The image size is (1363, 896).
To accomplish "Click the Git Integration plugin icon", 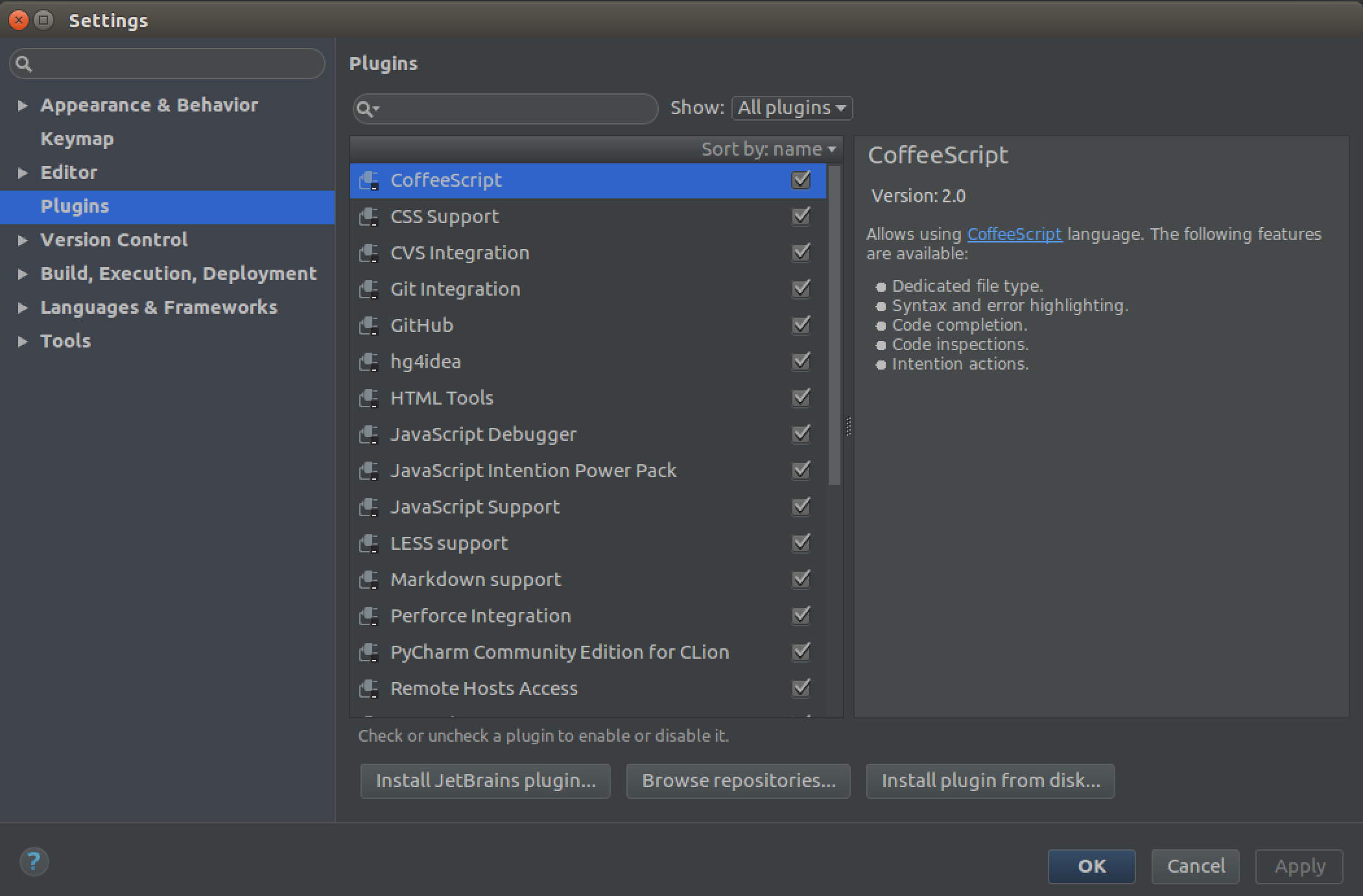I will (x=369, y=290).
